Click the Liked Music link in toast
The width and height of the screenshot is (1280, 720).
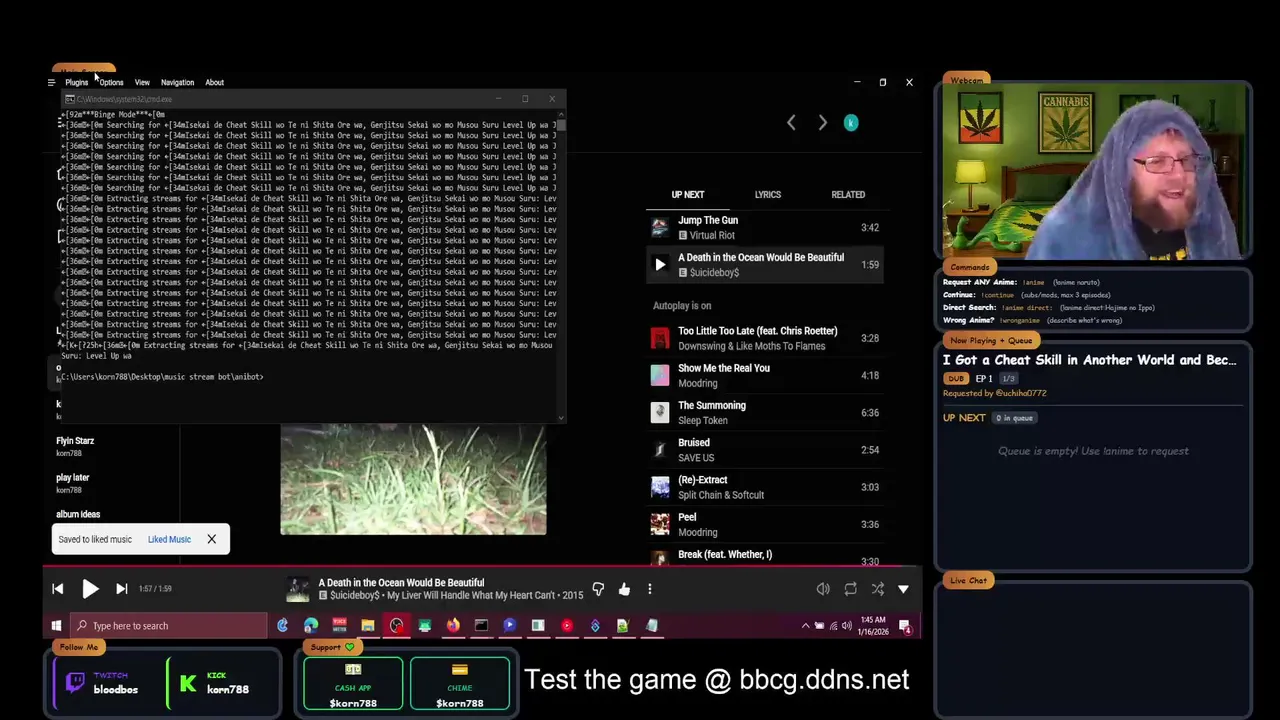coord(169,540)
